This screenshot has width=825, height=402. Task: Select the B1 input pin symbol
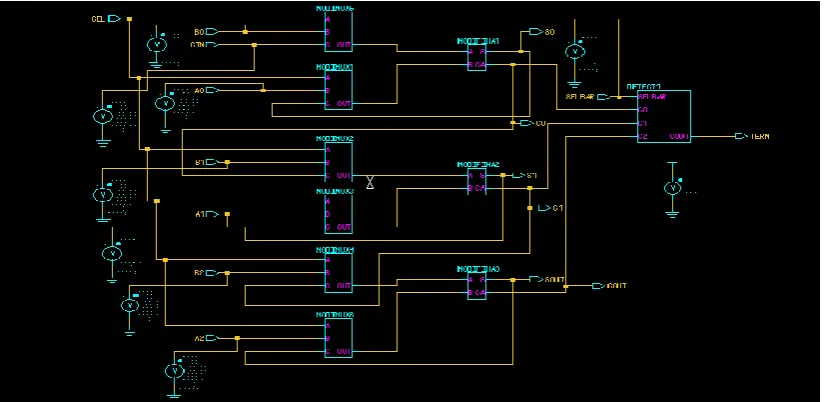pos(212,162)
